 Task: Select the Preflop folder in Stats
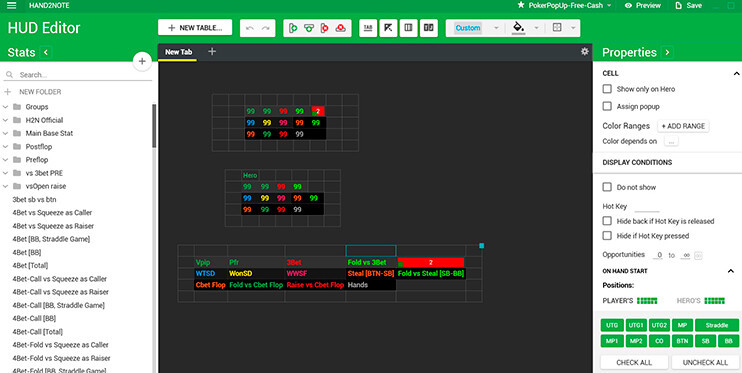pyautogui.click(x=36, y=160)
